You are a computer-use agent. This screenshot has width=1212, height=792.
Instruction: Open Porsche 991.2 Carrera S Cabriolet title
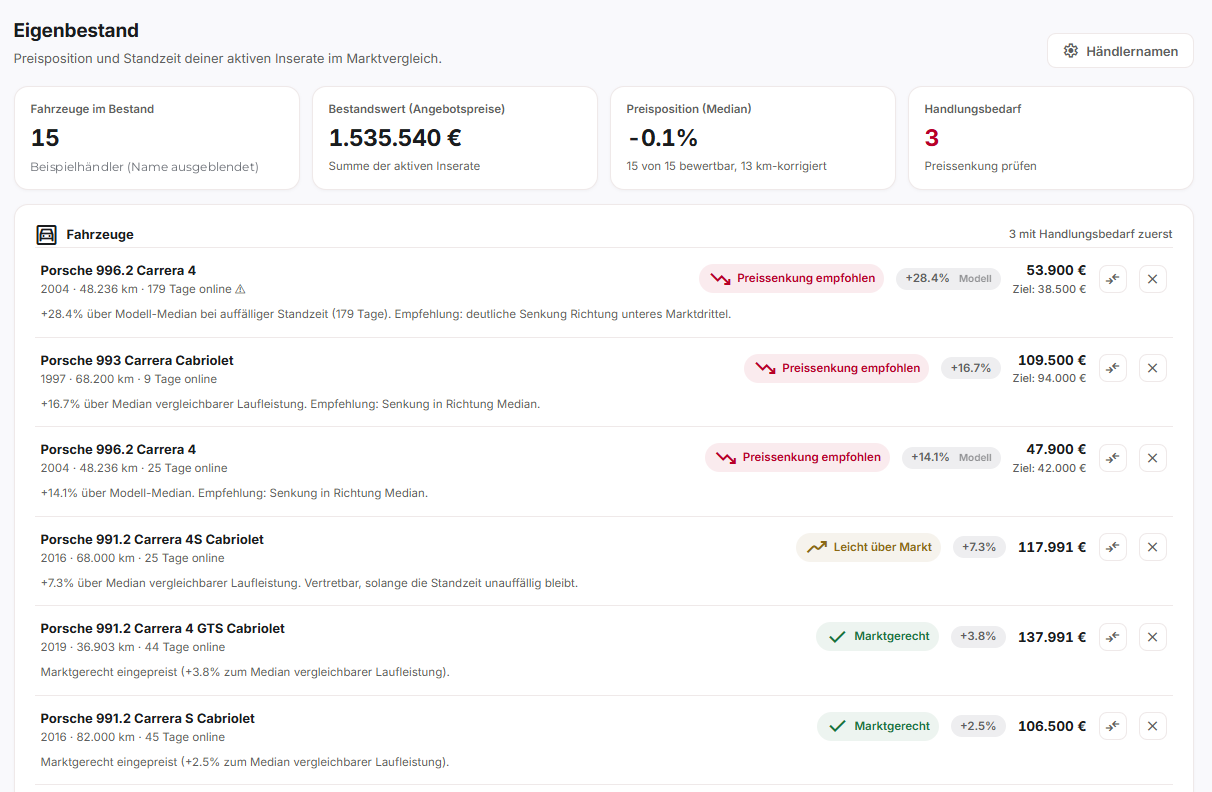pos(148,718)
